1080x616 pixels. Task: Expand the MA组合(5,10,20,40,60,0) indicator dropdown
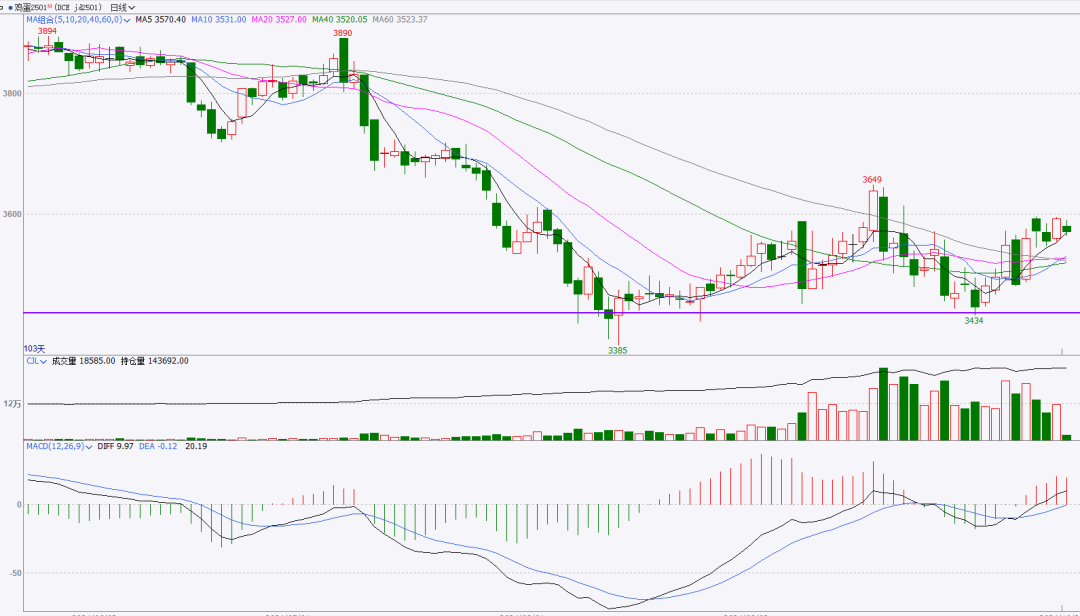point(78,19)
